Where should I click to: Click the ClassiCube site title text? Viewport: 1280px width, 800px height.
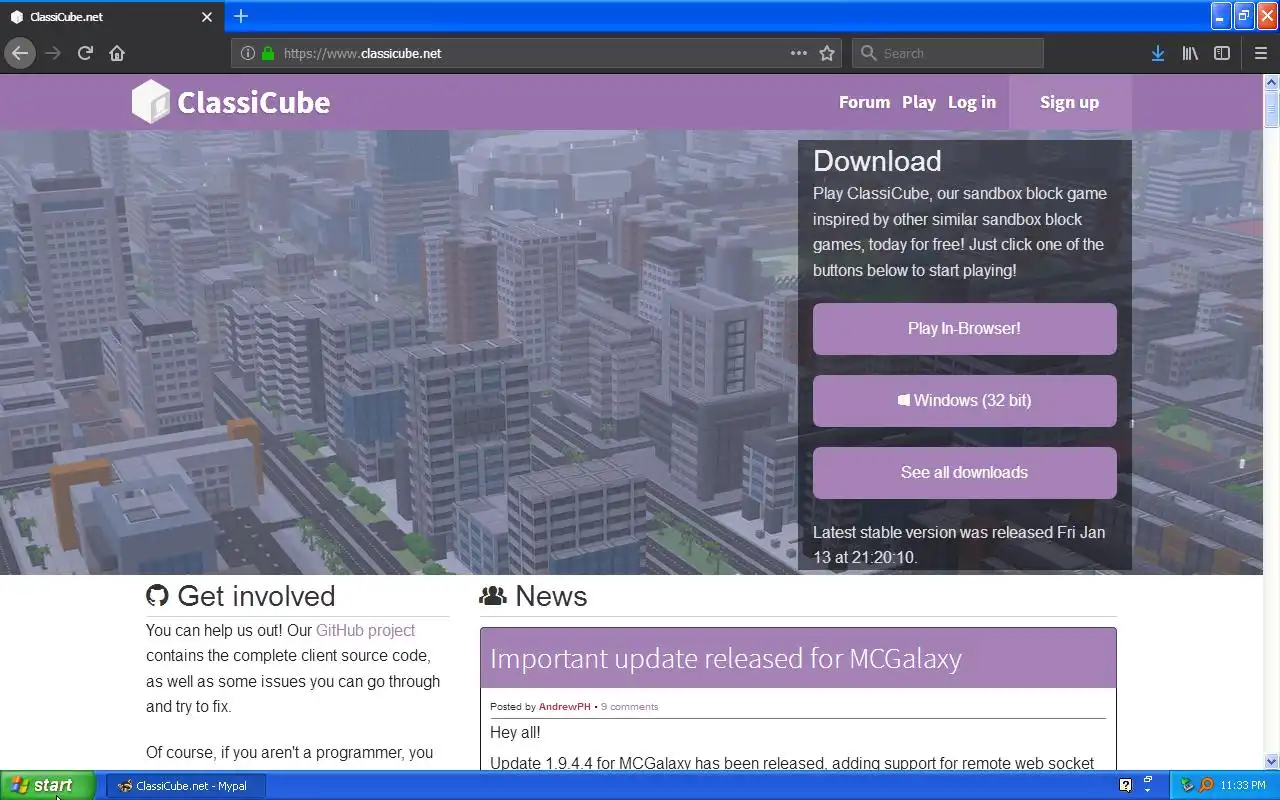(x=253, y=102)
